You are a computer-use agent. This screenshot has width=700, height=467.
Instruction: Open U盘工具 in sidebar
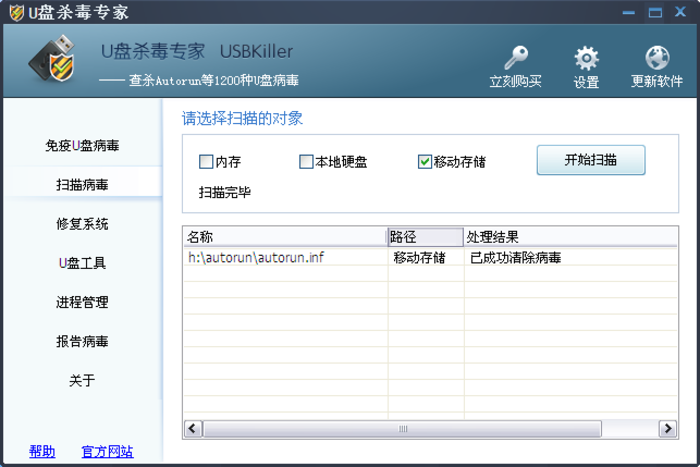pos(82,263)
